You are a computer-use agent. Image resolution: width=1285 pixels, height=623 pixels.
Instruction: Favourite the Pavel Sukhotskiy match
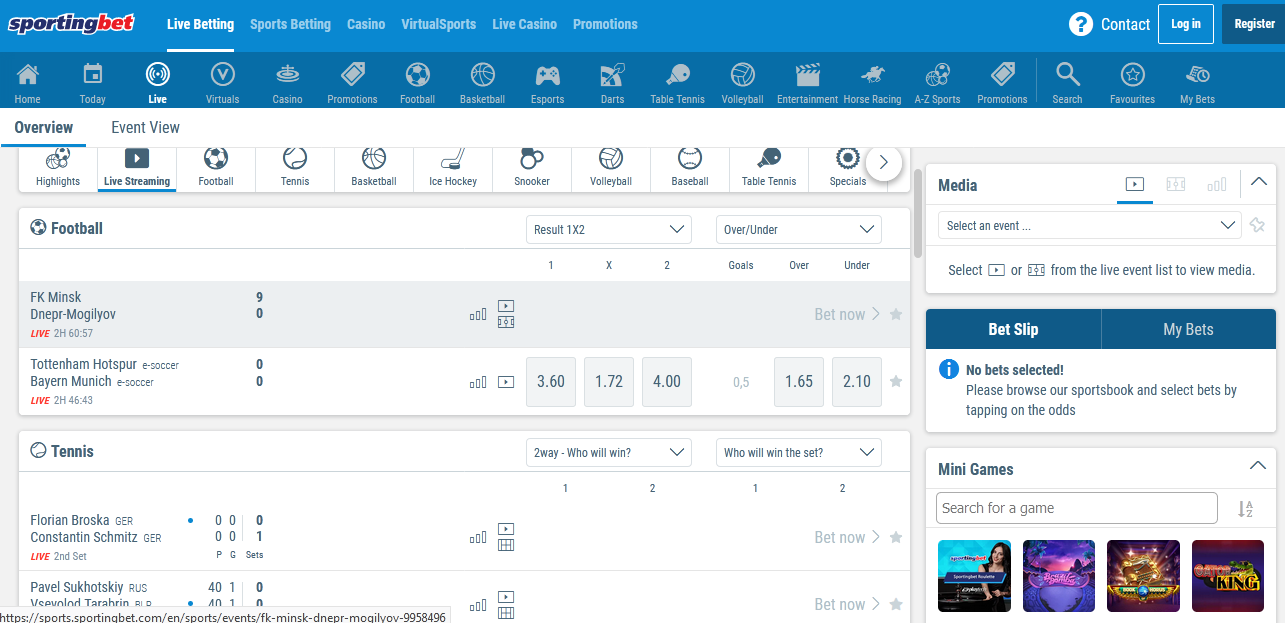[896, 604]
